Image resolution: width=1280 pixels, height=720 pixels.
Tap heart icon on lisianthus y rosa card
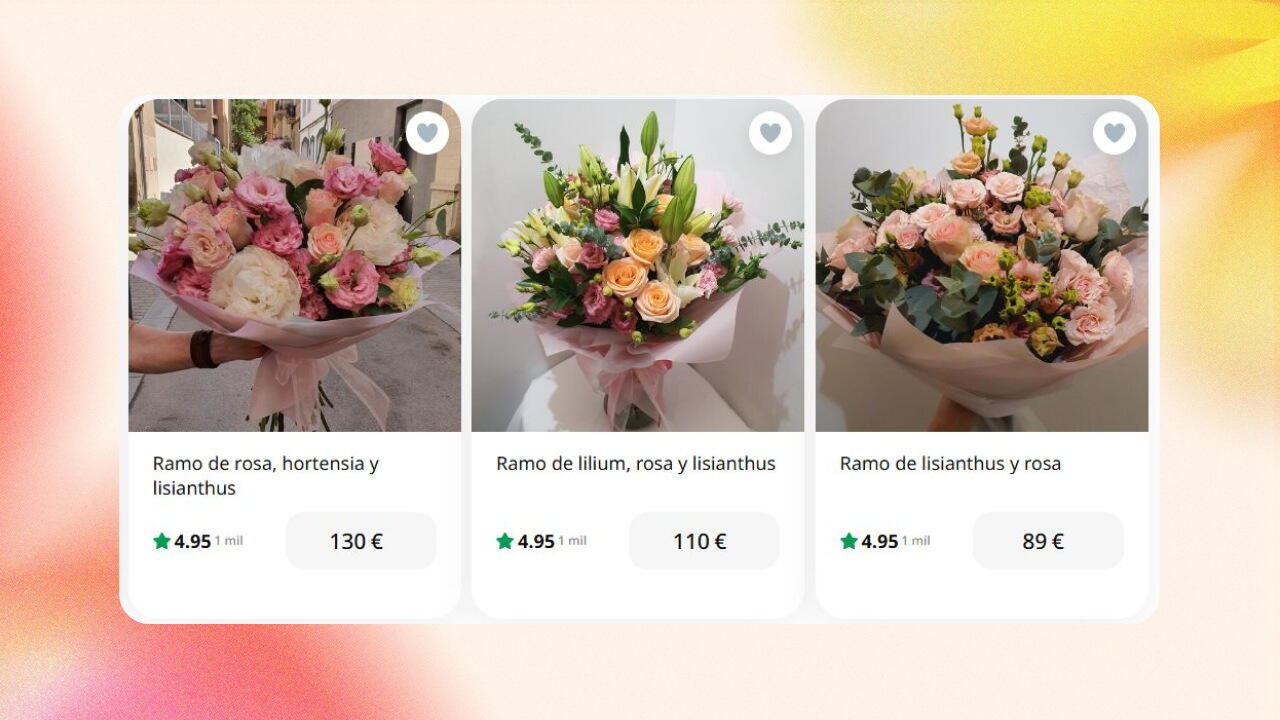1114,132
